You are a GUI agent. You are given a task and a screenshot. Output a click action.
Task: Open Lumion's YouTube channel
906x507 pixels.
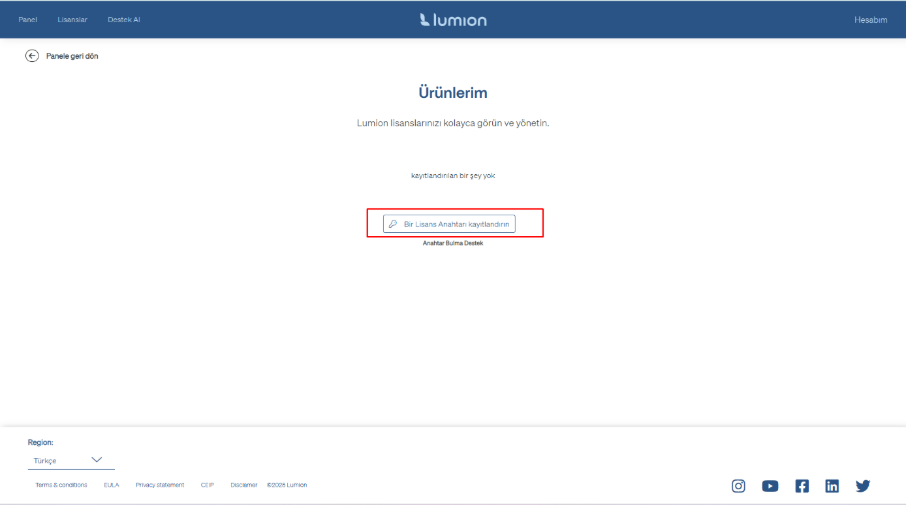click(770, 486)
